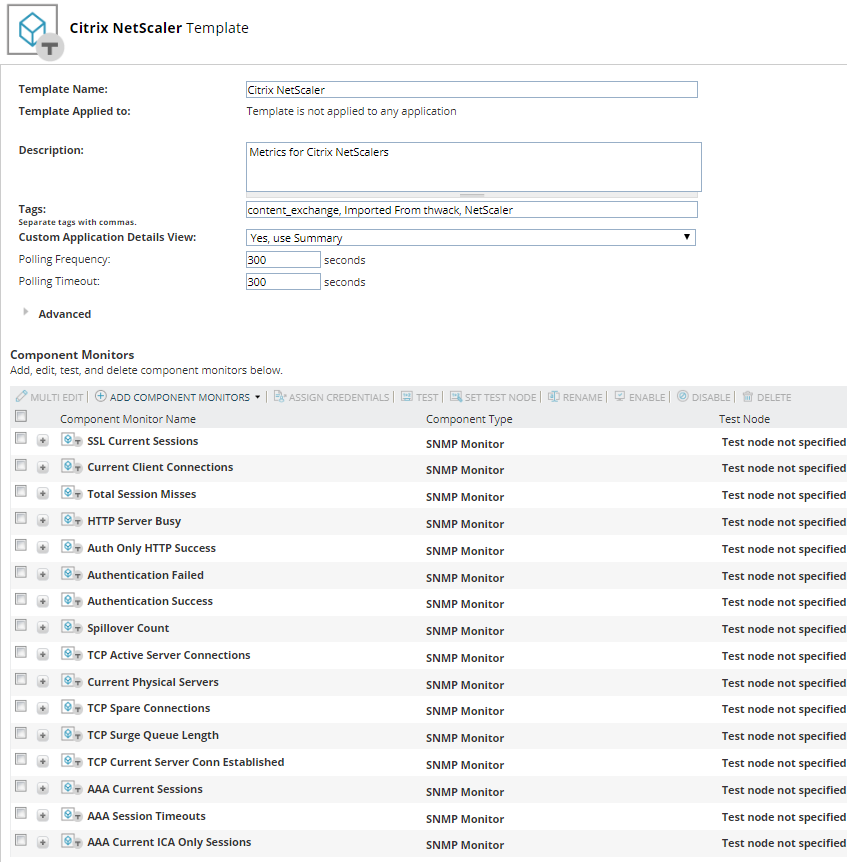Expand the AAA Current ICA Only Sessions row
This screenshot has height=862, width=847.
pyautogui.click(x=43, y=842)
